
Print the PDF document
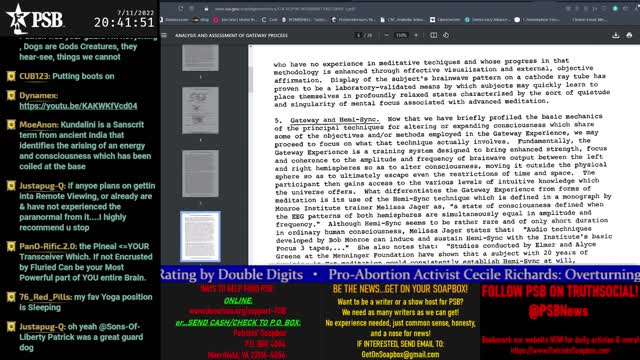tap(629, 36)
